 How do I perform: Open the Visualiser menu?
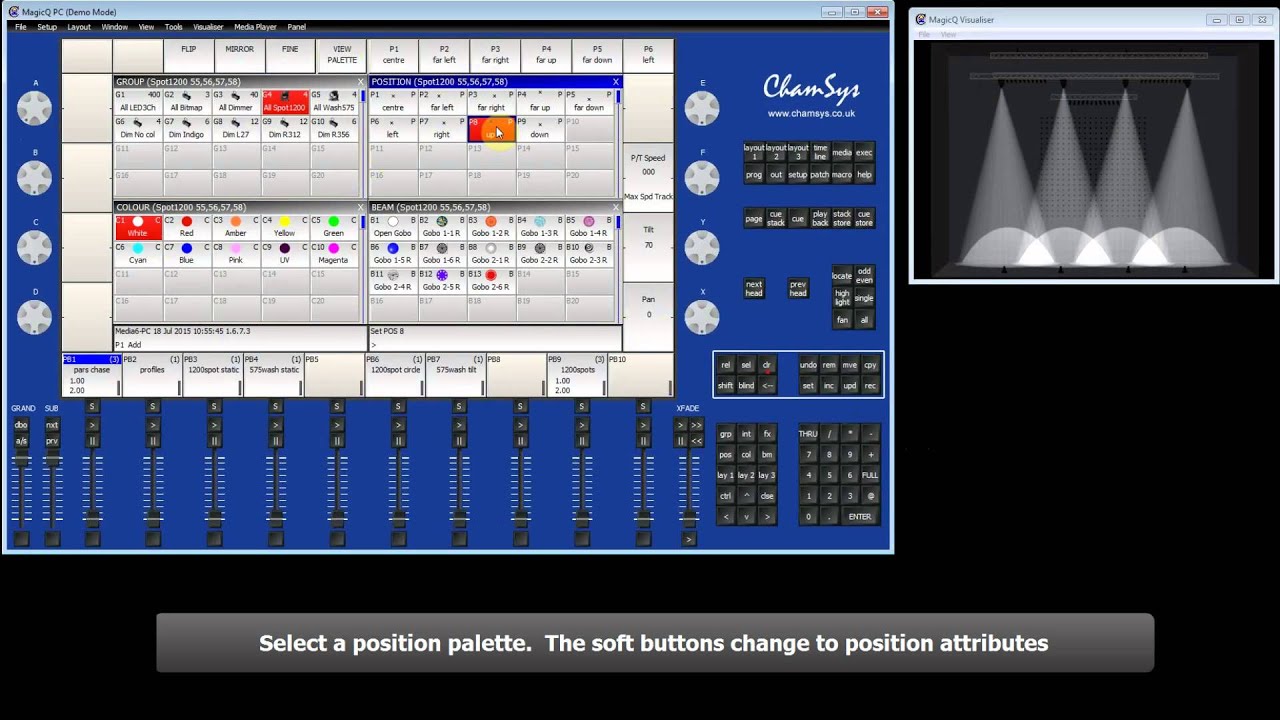pos(208,27)
